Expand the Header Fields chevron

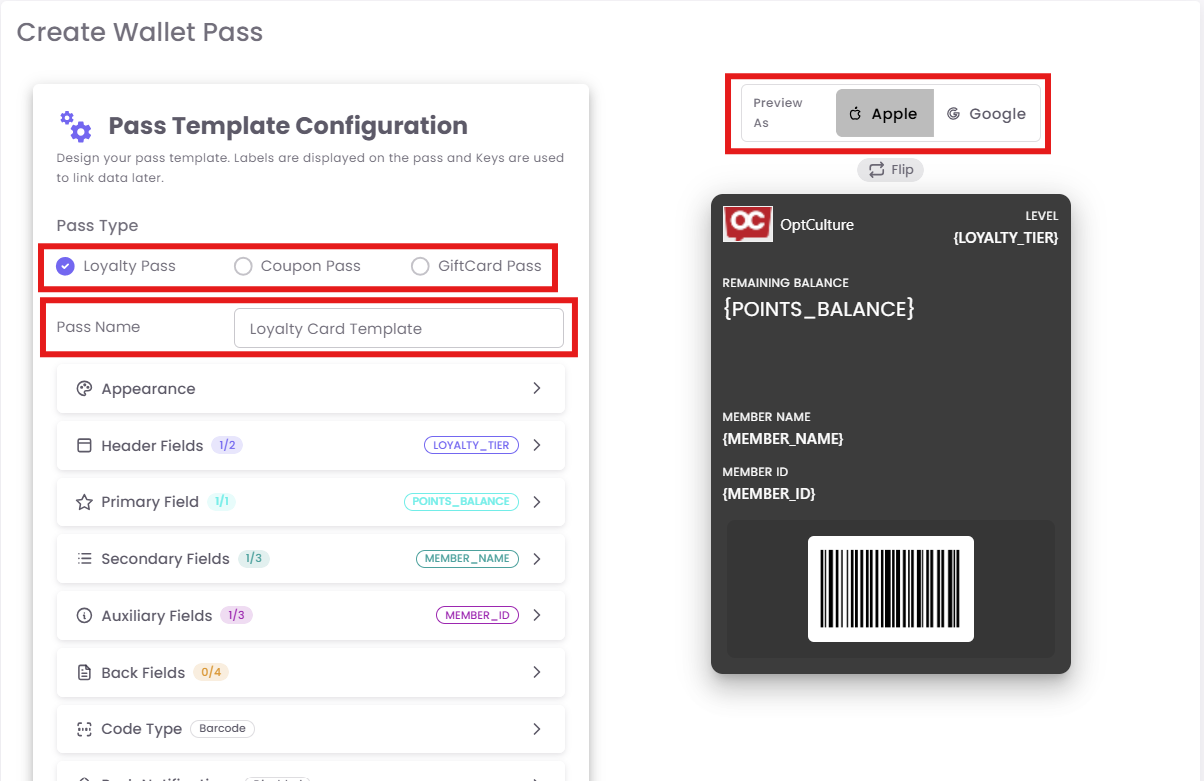[537, 446]
